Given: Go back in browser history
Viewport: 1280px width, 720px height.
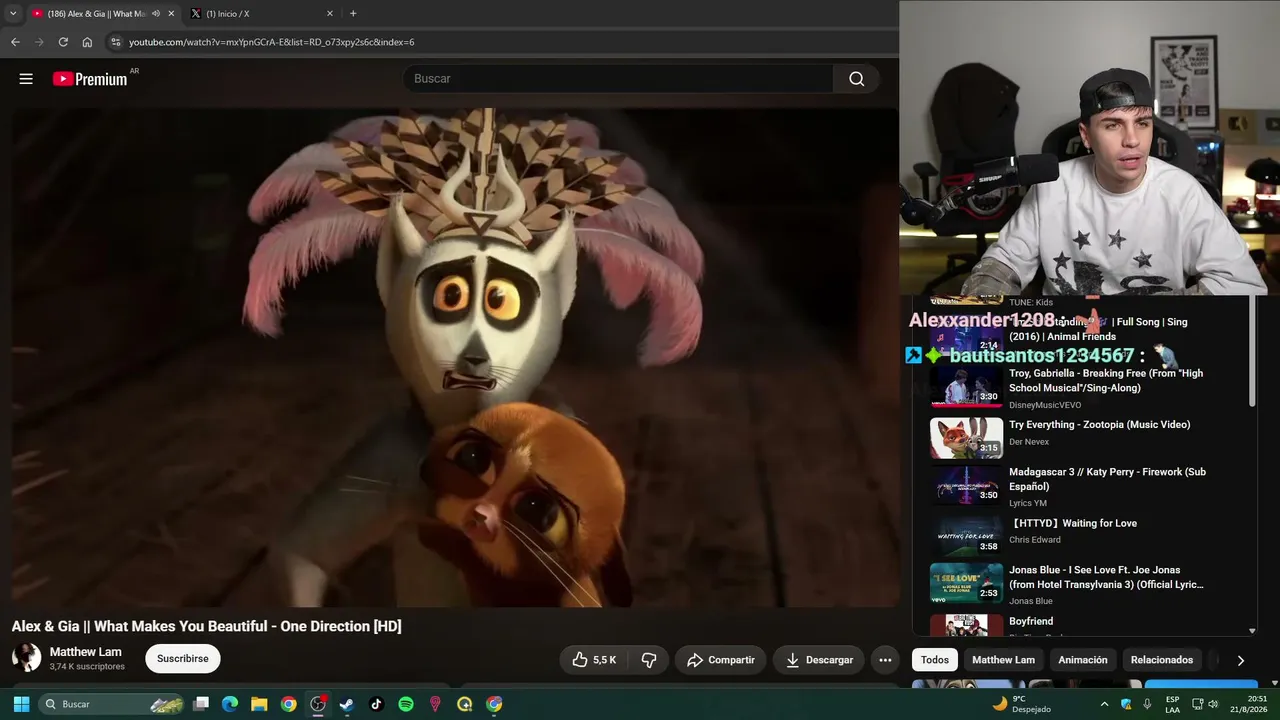Looking at the screenshot, I should (15, 42).
